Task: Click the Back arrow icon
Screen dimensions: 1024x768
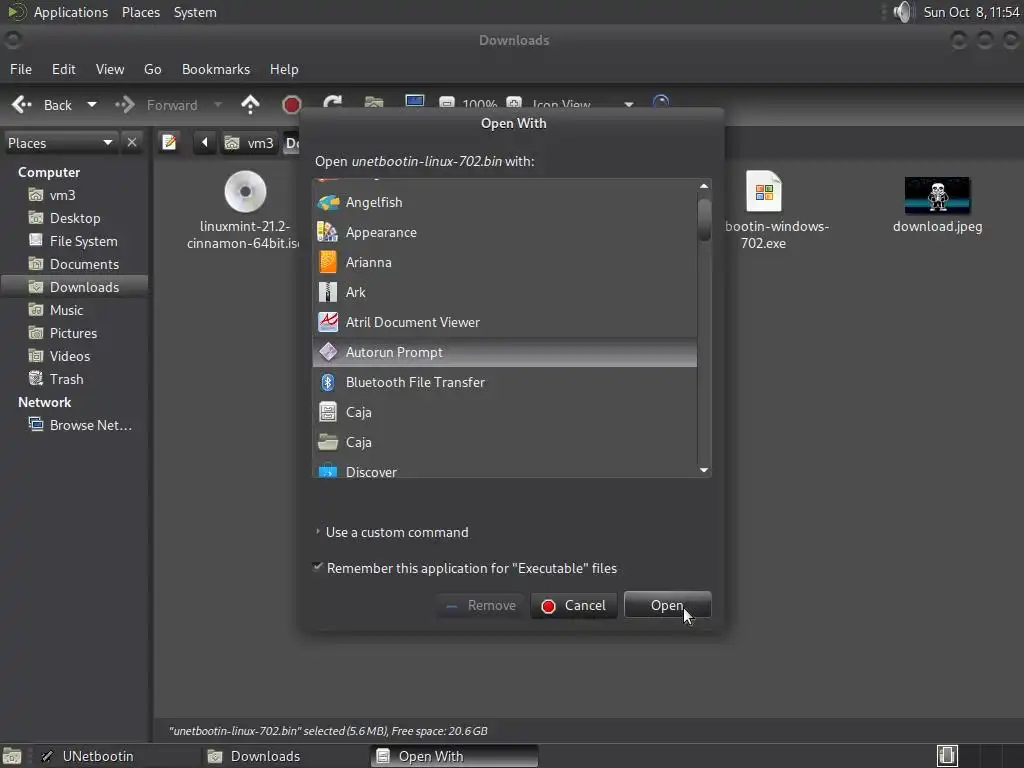Action: 22,104
